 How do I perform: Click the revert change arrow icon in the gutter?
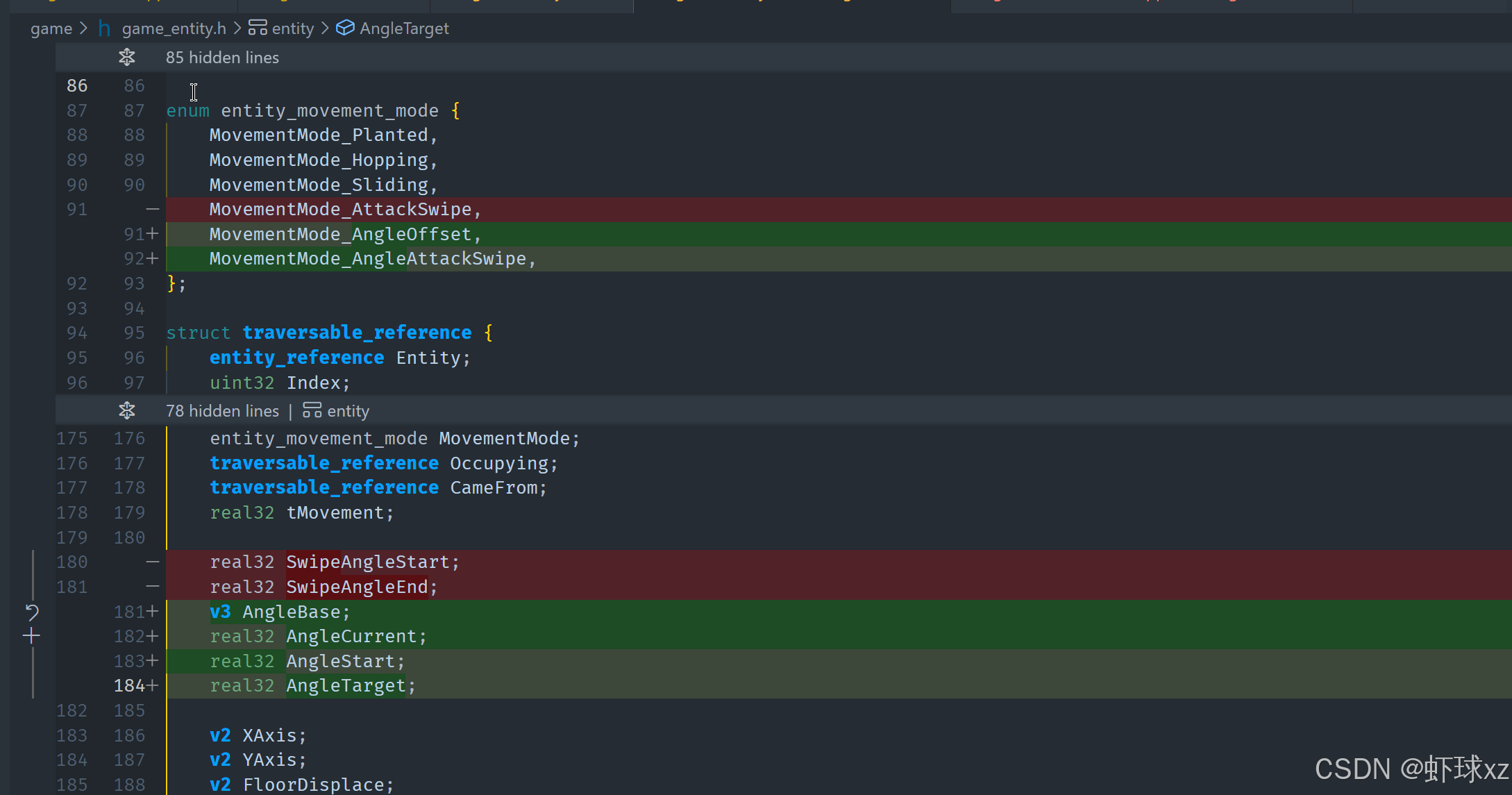pos(32,612)
